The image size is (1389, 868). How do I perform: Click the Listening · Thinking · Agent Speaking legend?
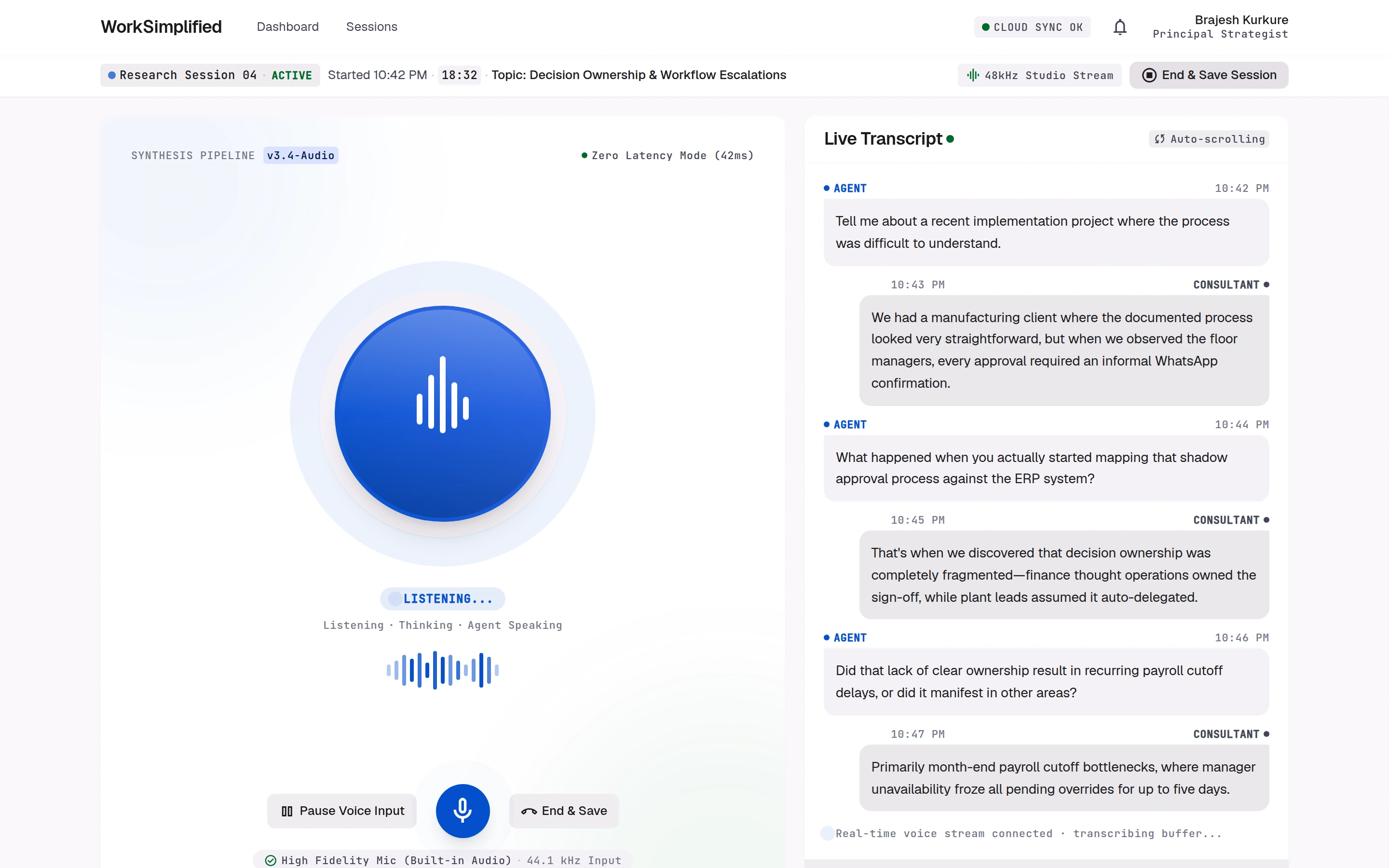[443, 625]
